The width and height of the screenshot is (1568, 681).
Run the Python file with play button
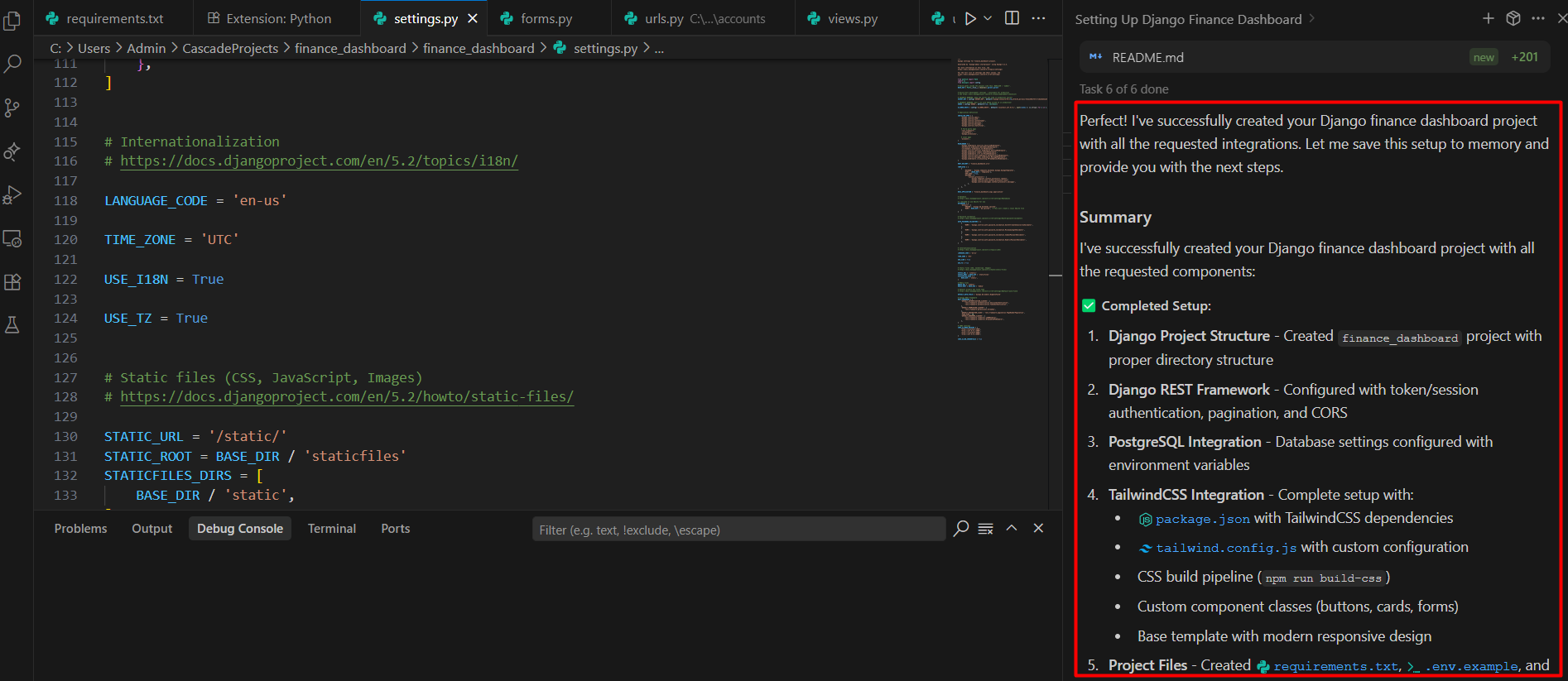coord(970,18)
